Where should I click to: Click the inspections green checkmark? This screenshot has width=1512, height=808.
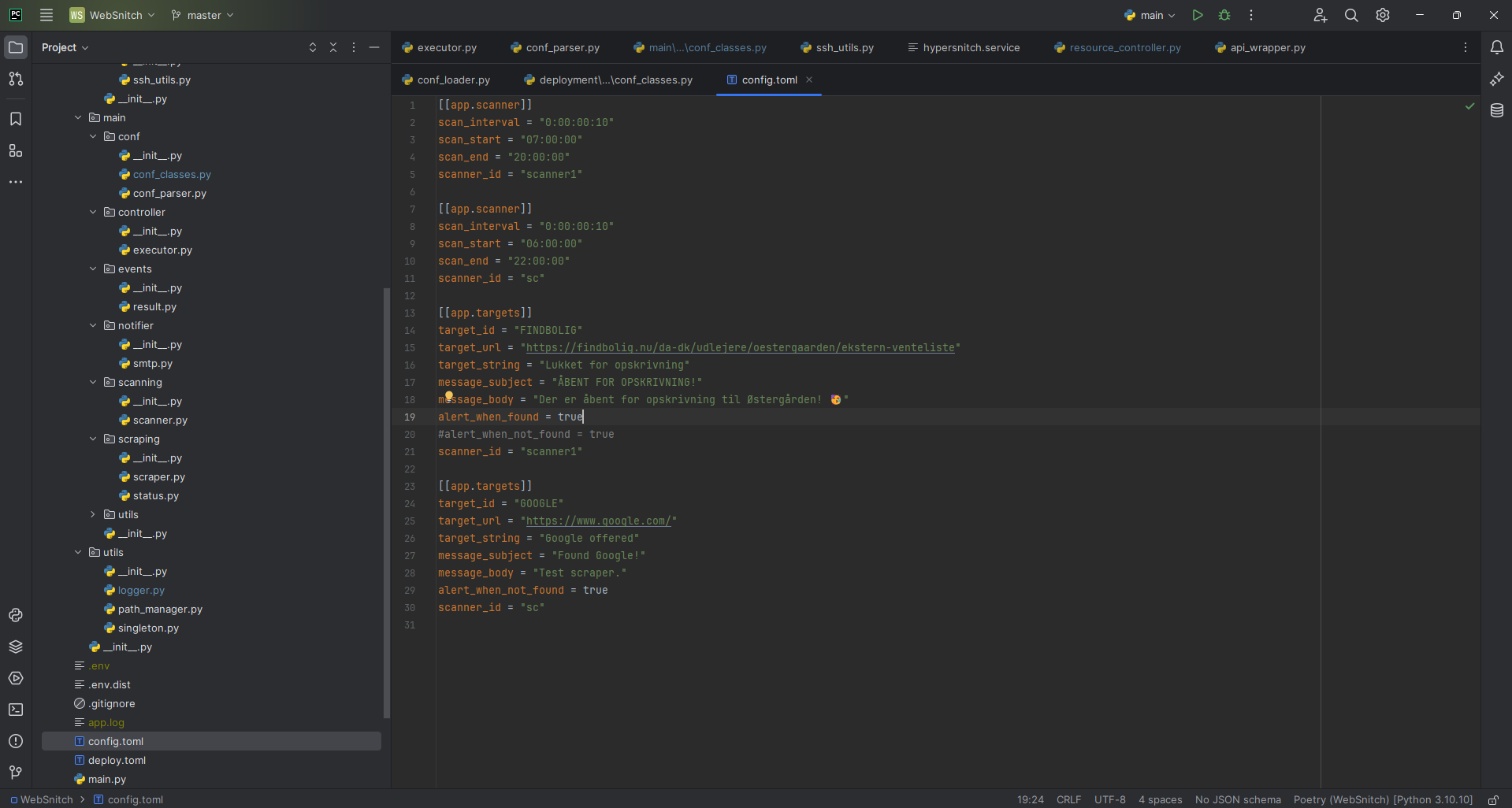pos(1469,106)
